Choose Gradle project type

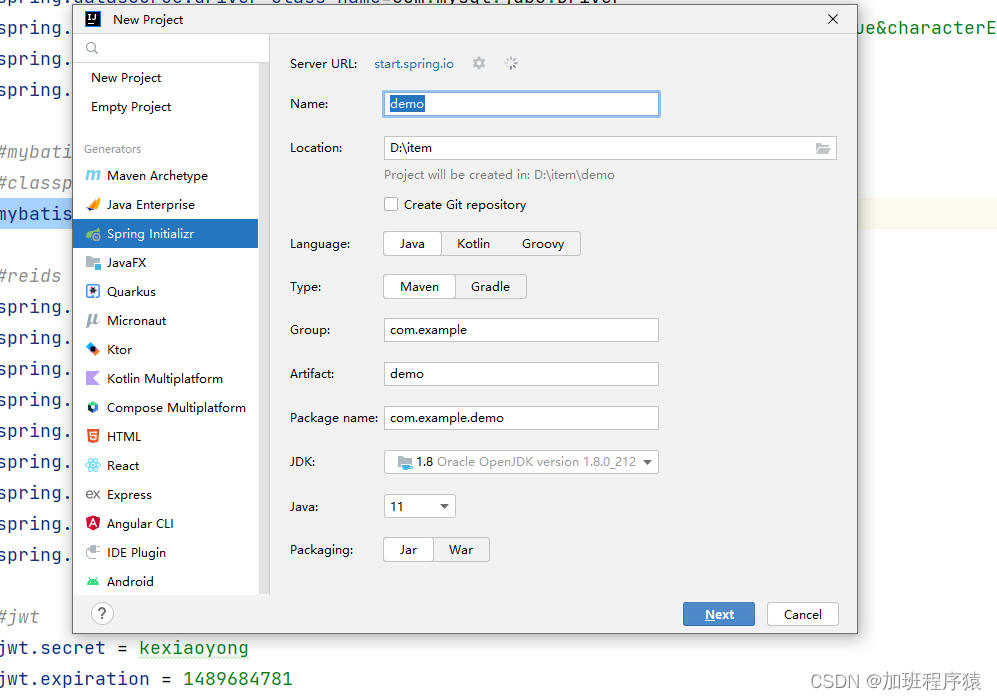click(x=490, y=287)
